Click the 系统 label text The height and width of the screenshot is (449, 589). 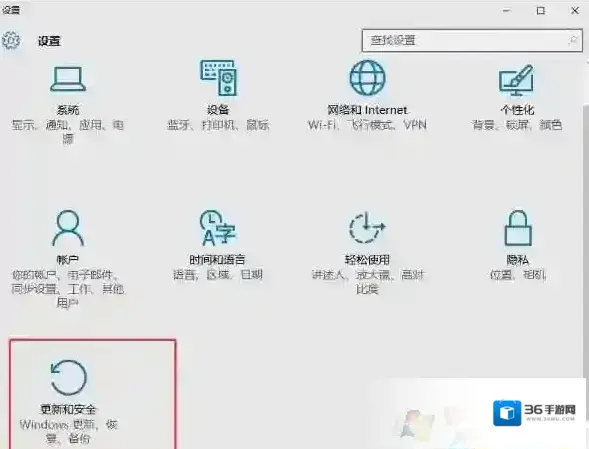pos(68,110)
